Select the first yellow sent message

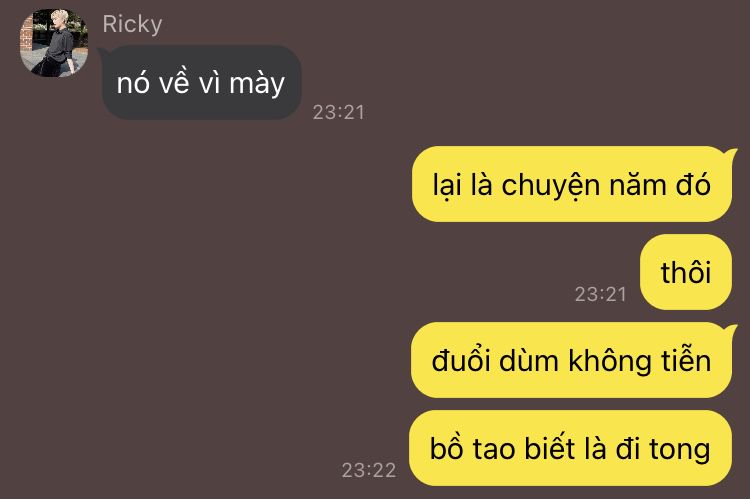tap(572, 184)
